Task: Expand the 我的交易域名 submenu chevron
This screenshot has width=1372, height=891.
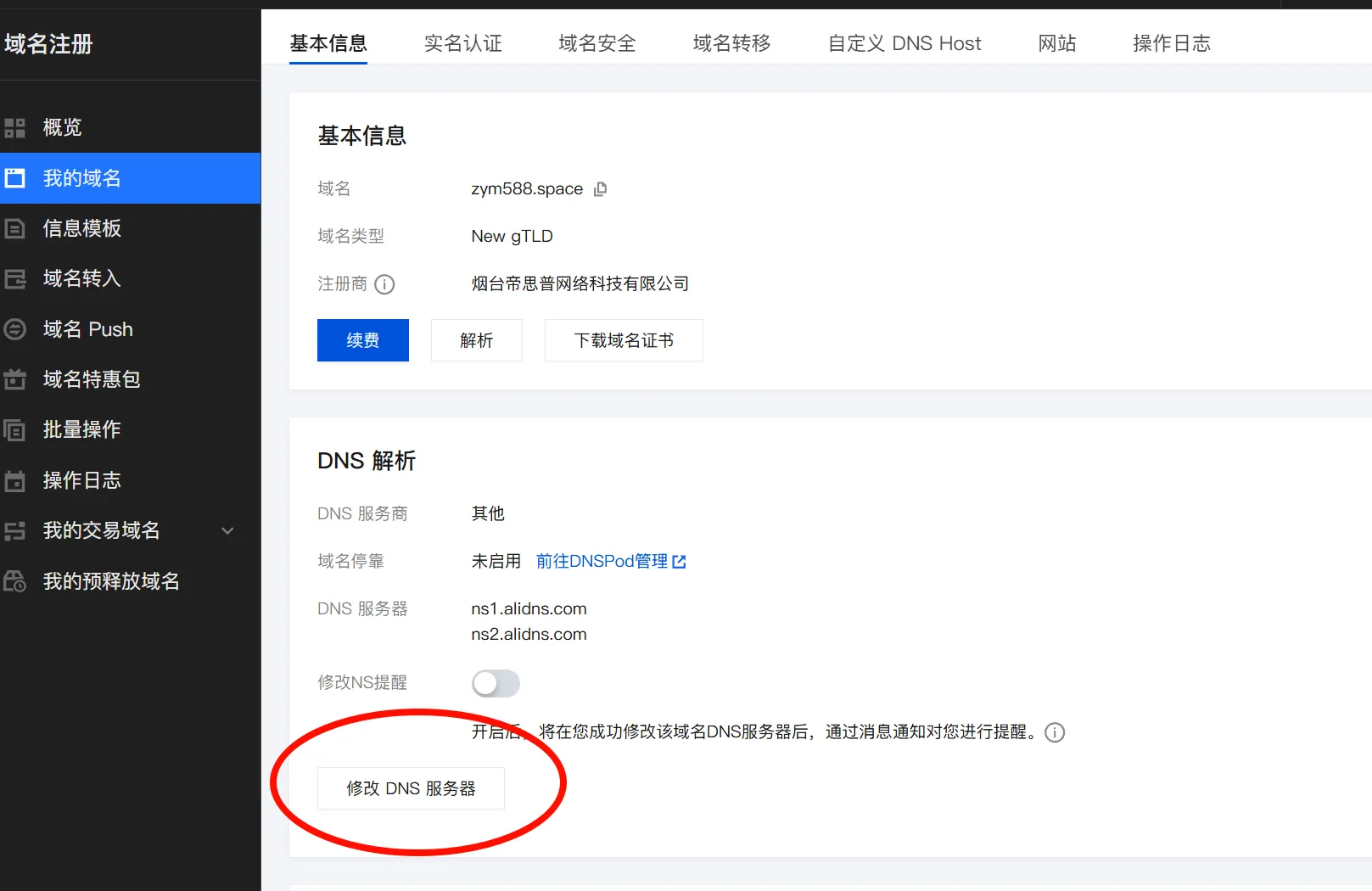Action: coord(227,531)
